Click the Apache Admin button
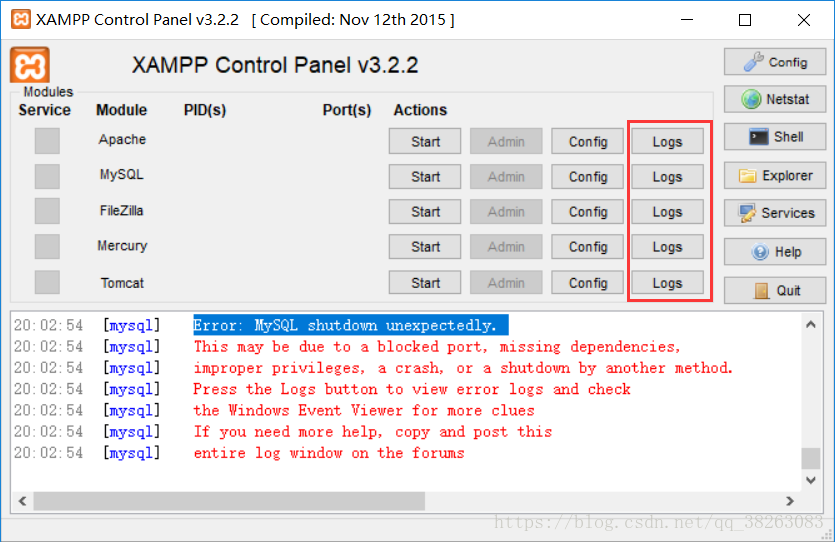 [x=506, y=141]
